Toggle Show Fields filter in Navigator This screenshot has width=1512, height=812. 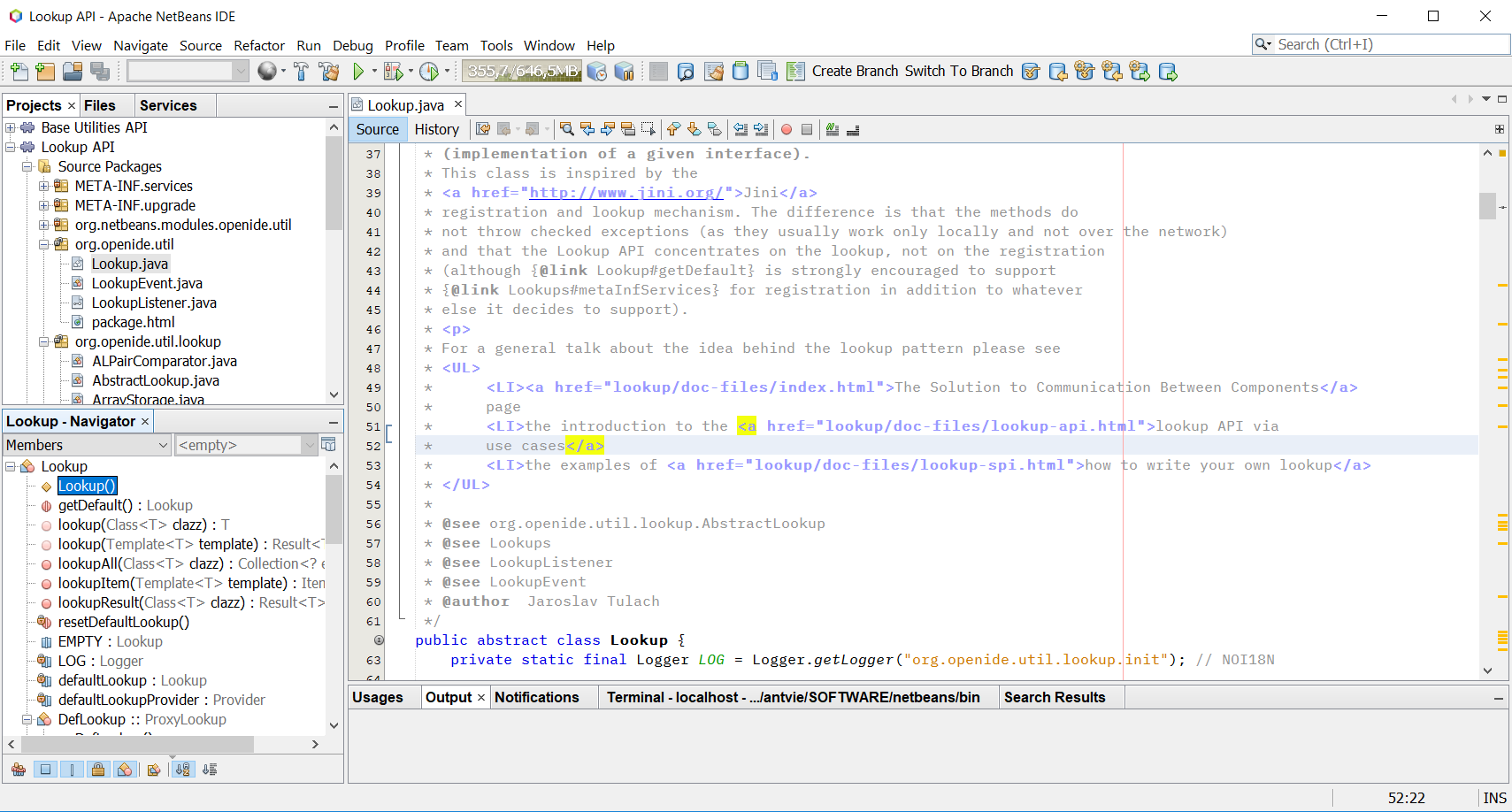(45, 770)
